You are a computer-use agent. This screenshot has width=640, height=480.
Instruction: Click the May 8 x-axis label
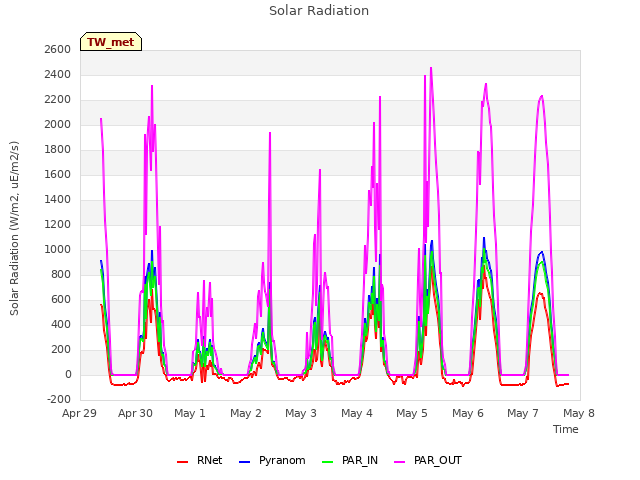[x=579, y=413]
